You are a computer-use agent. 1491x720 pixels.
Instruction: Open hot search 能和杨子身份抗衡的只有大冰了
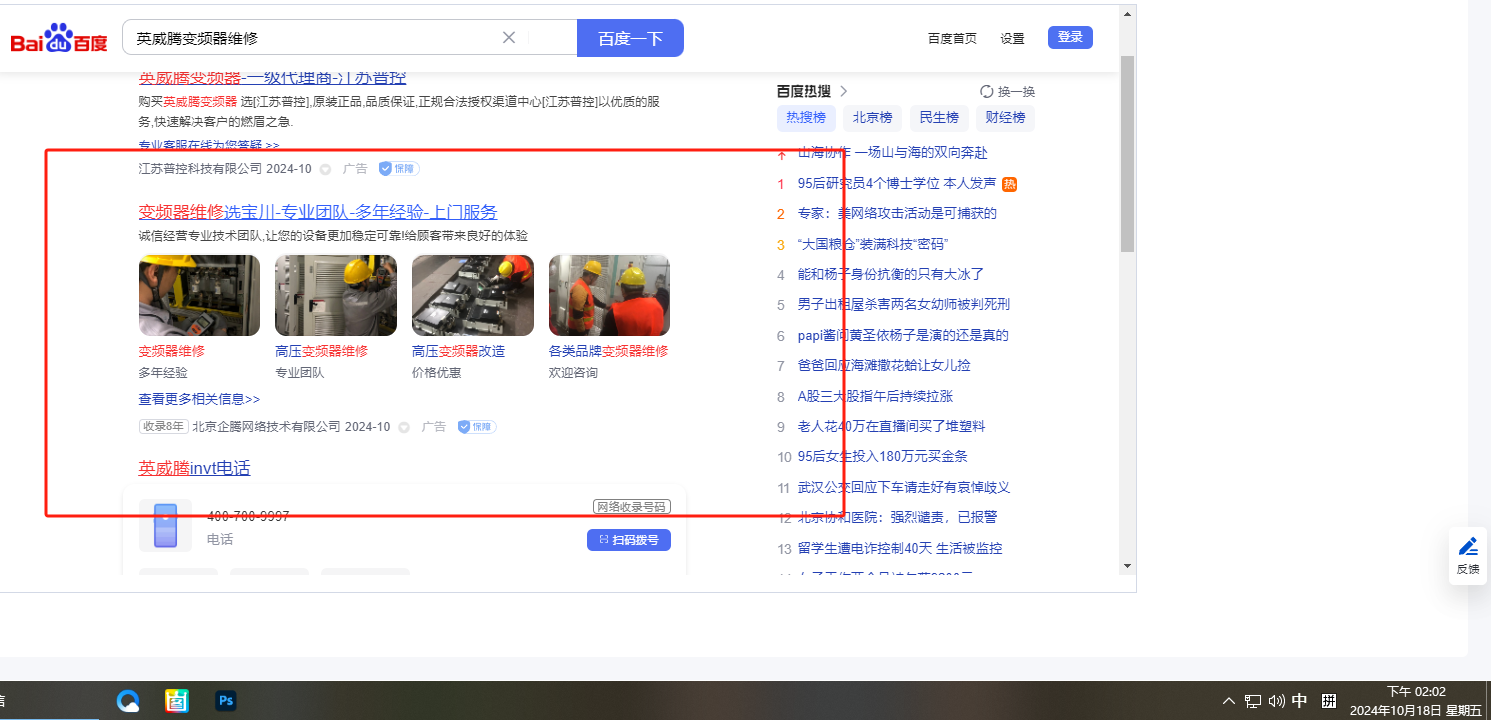(891, 274)
